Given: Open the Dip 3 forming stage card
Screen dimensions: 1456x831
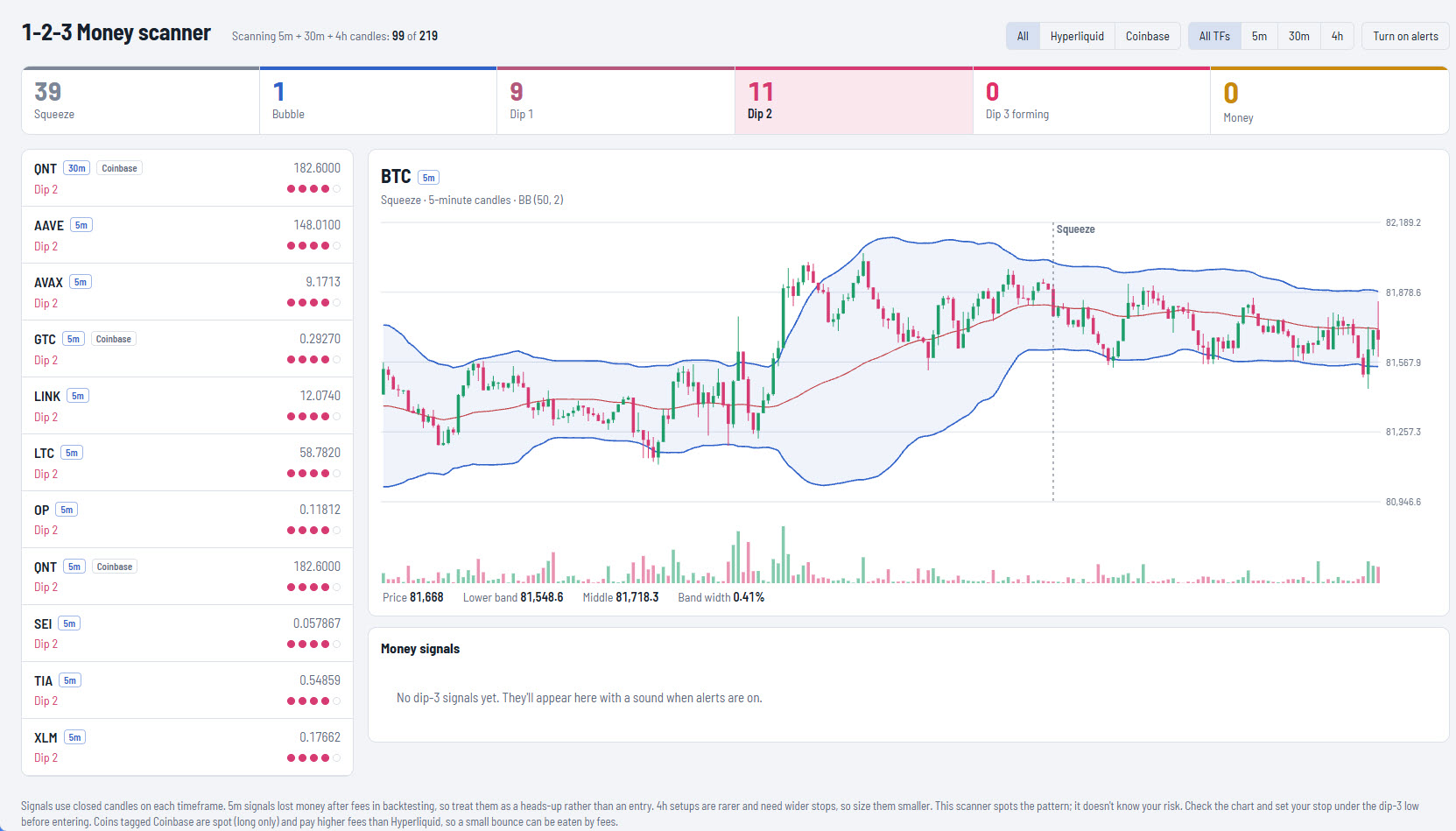Looking at the screenshot, I should click(1092, 102).
